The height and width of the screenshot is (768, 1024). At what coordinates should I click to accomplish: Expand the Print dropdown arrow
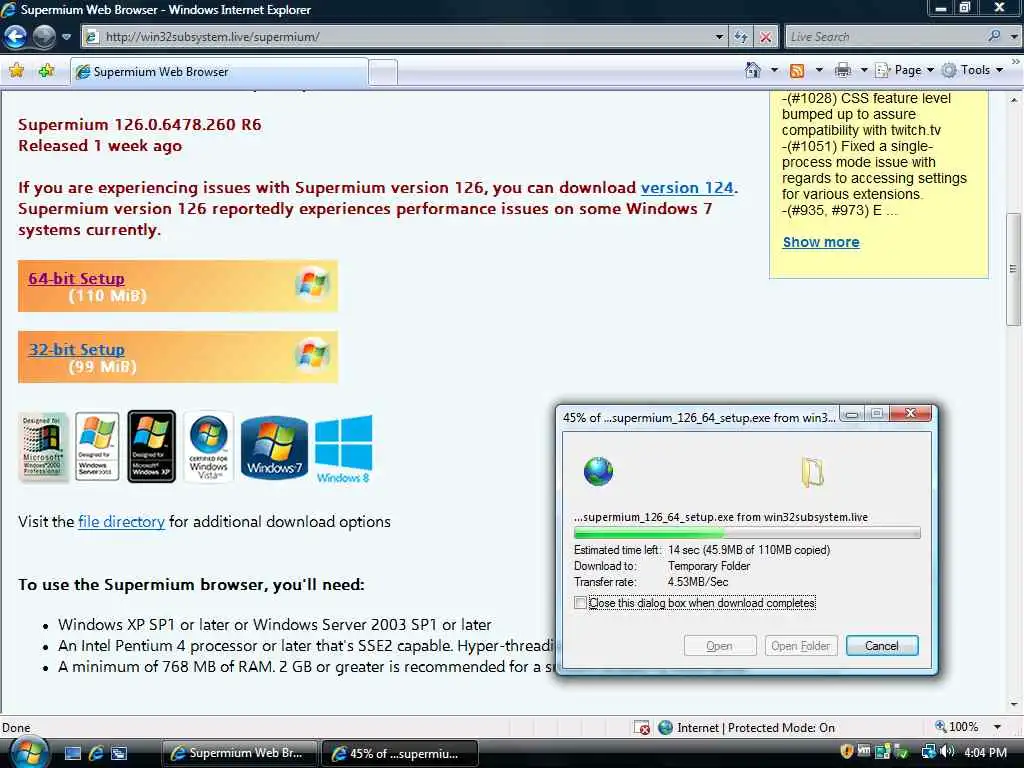pyautogui.click(x=863, y=70)
